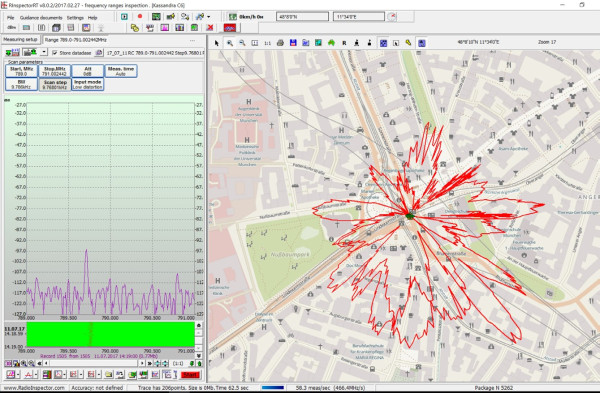Click the map zoom in magnifier
Viewport: 600px width, 393px height.
tap(230, 43)
